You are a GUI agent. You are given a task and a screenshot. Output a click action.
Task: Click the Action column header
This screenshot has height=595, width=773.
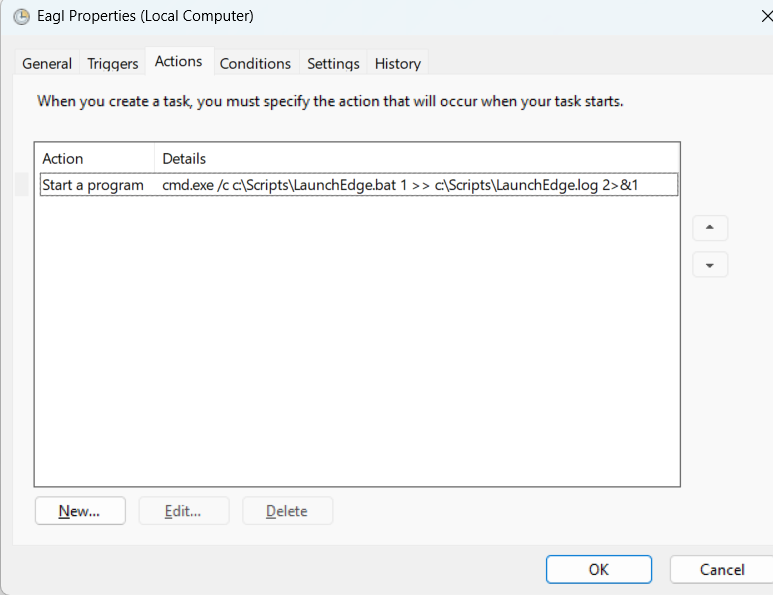(x=95, y=159)
